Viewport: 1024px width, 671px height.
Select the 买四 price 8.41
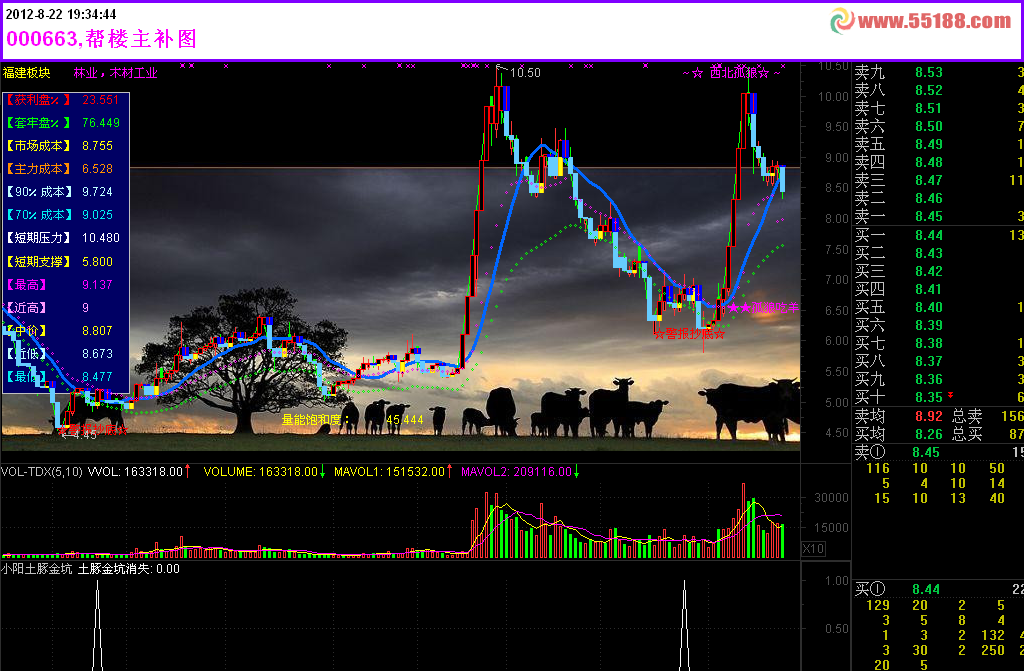coord(929,289)
